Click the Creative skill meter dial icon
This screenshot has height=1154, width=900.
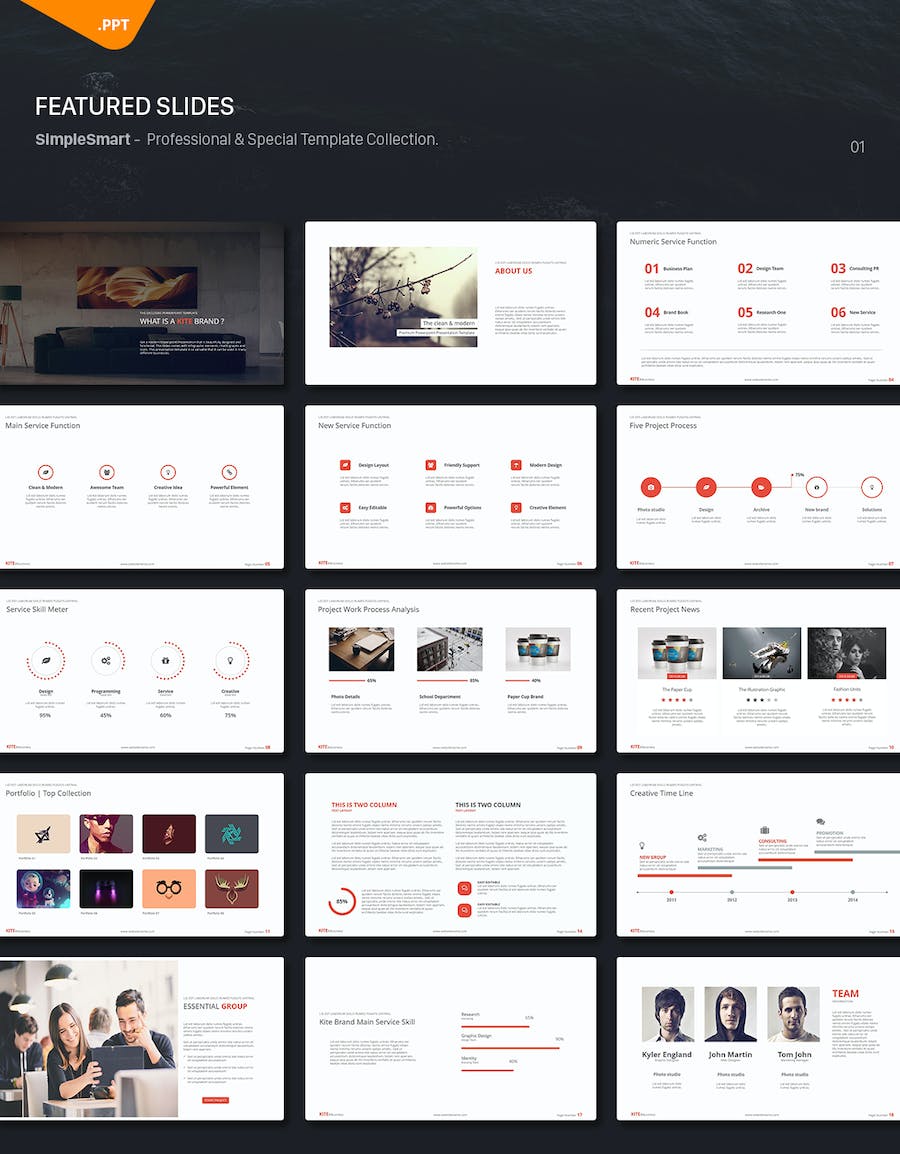[230, 660]
